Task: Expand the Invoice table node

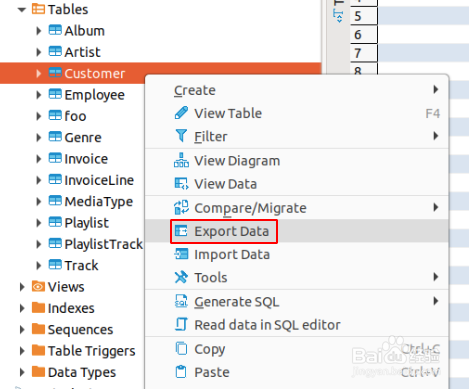Action: pyautogui.click(x=39, y=159)
